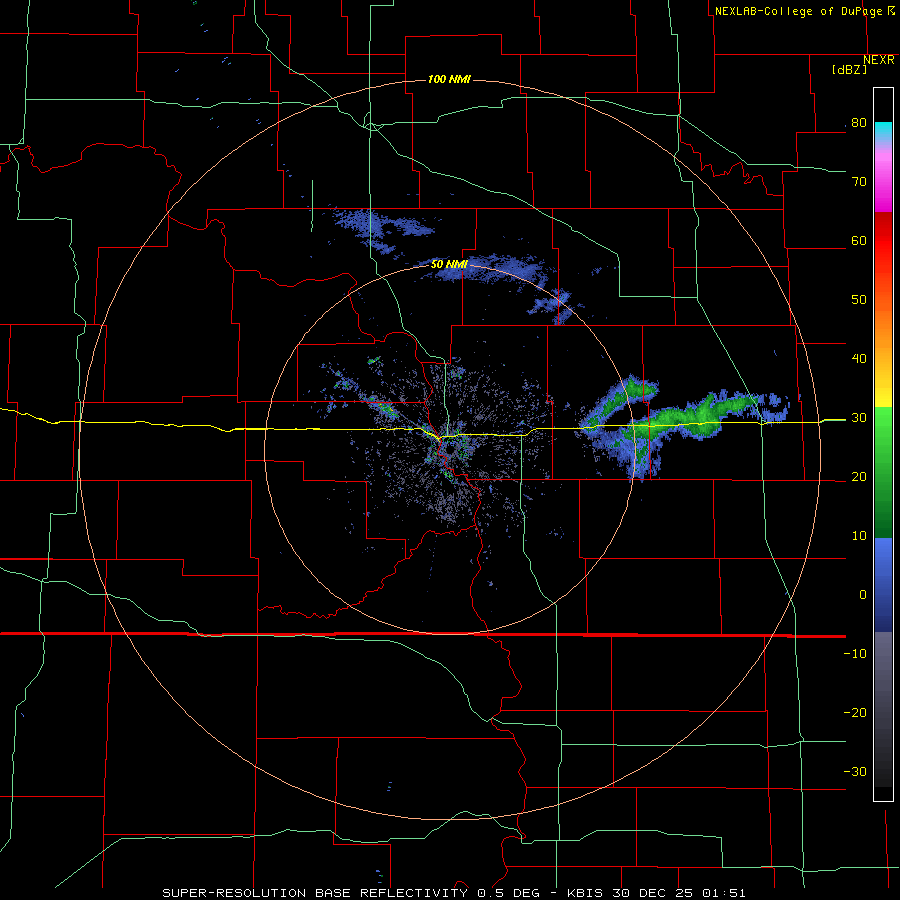Click the 10 value on the dBZ scale

(859, 536)
